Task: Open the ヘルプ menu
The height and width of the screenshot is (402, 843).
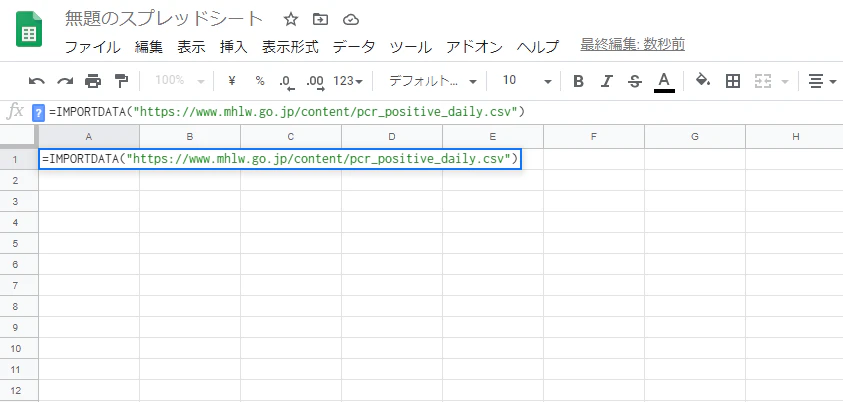Action: (538, 47)
